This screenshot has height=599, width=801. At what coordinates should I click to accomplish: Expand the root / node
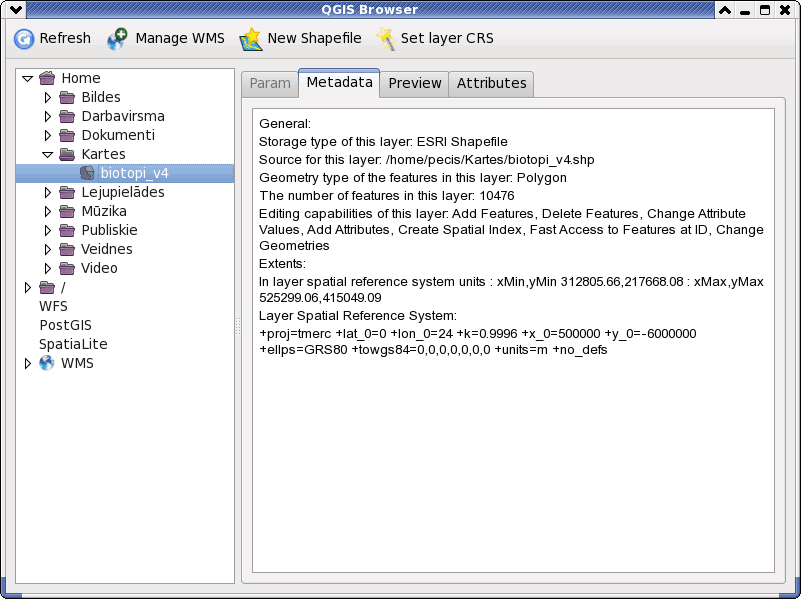tap(28, 287)
